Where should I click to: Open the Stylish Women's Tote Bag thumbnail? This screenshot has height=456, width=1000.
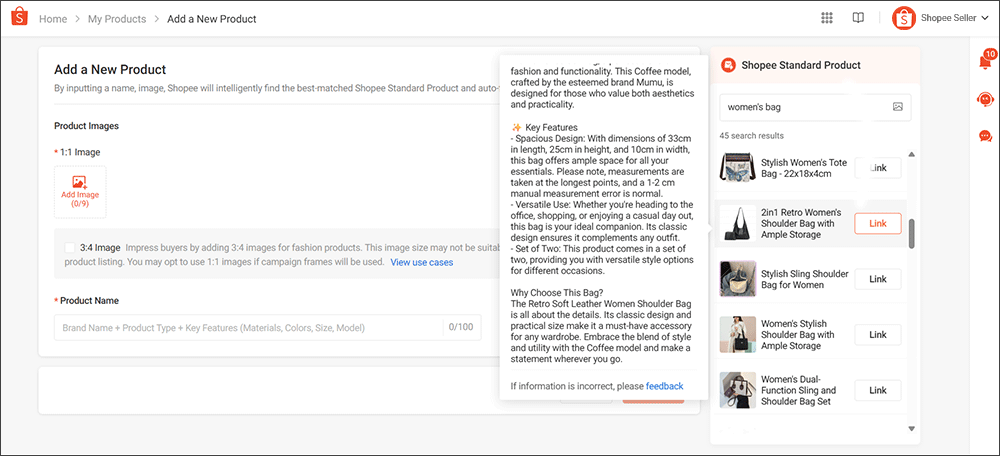(x=738, y=168)
